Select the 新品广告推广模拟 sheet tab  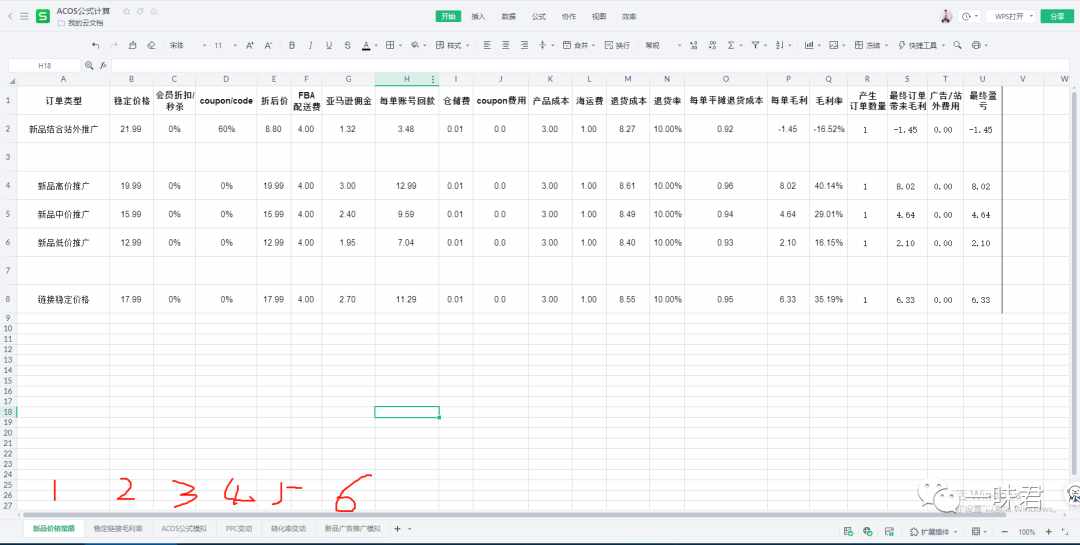click(x=352, y=529)
